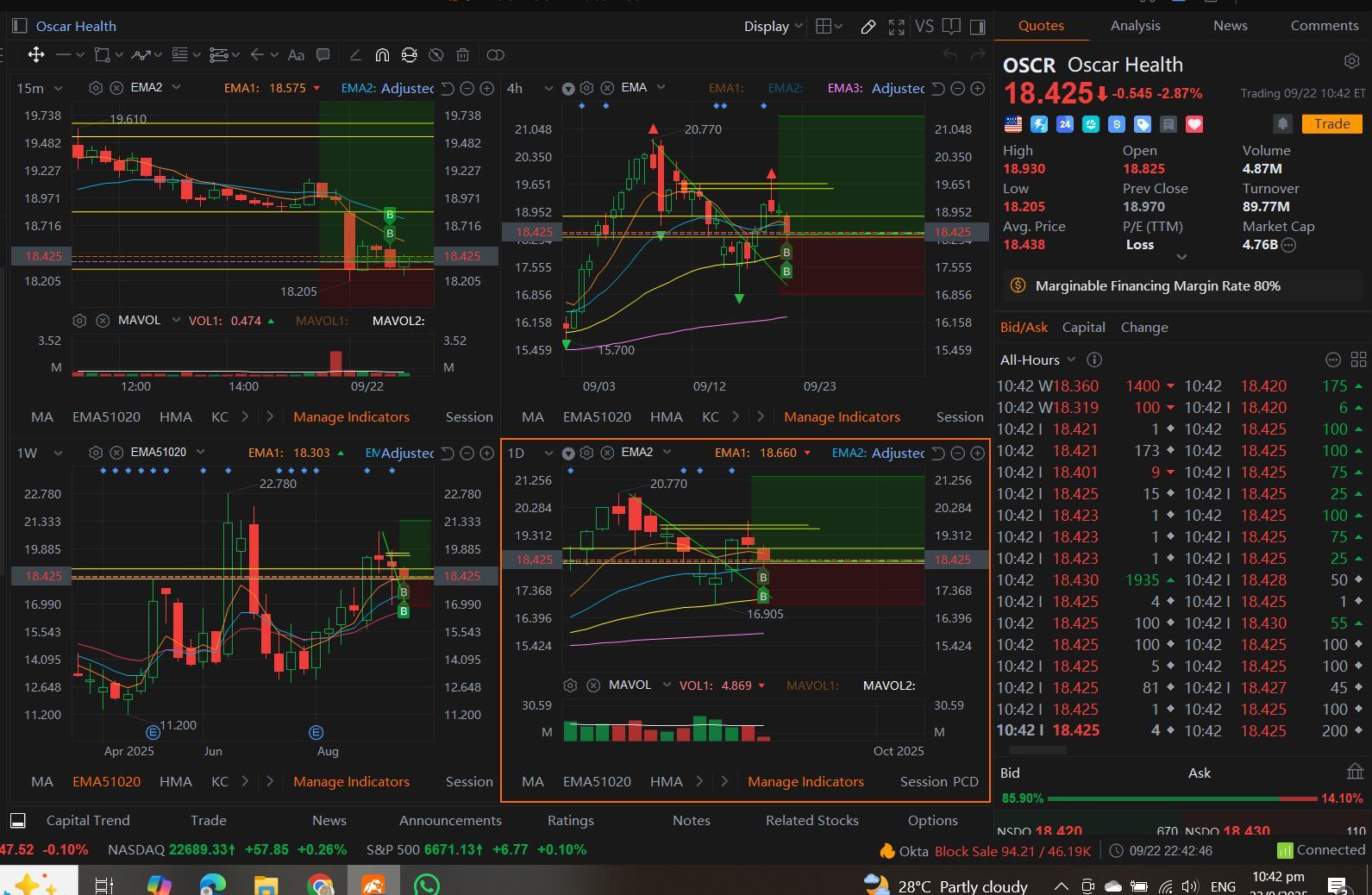This screenshot has width=1372, height=895.
Task: Expand more quote details chevron
Action: click(1181, 257)
